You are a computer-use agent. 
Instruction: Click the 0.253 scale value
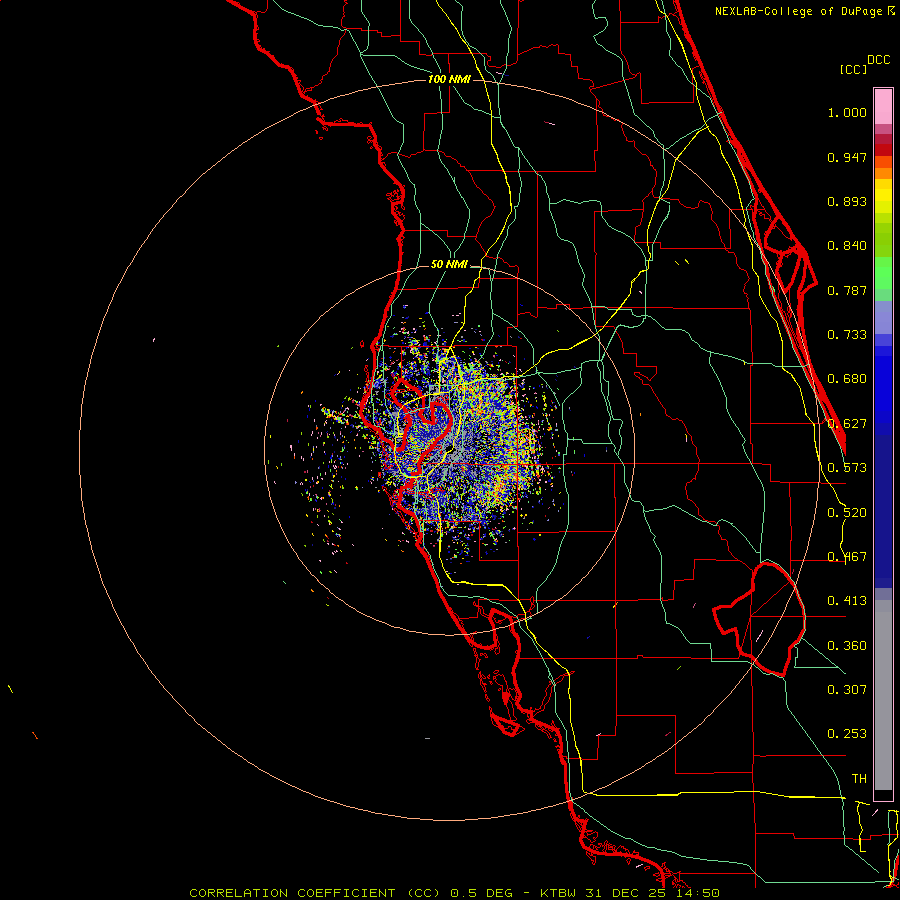pyautogui.click(x=847, y=734)
